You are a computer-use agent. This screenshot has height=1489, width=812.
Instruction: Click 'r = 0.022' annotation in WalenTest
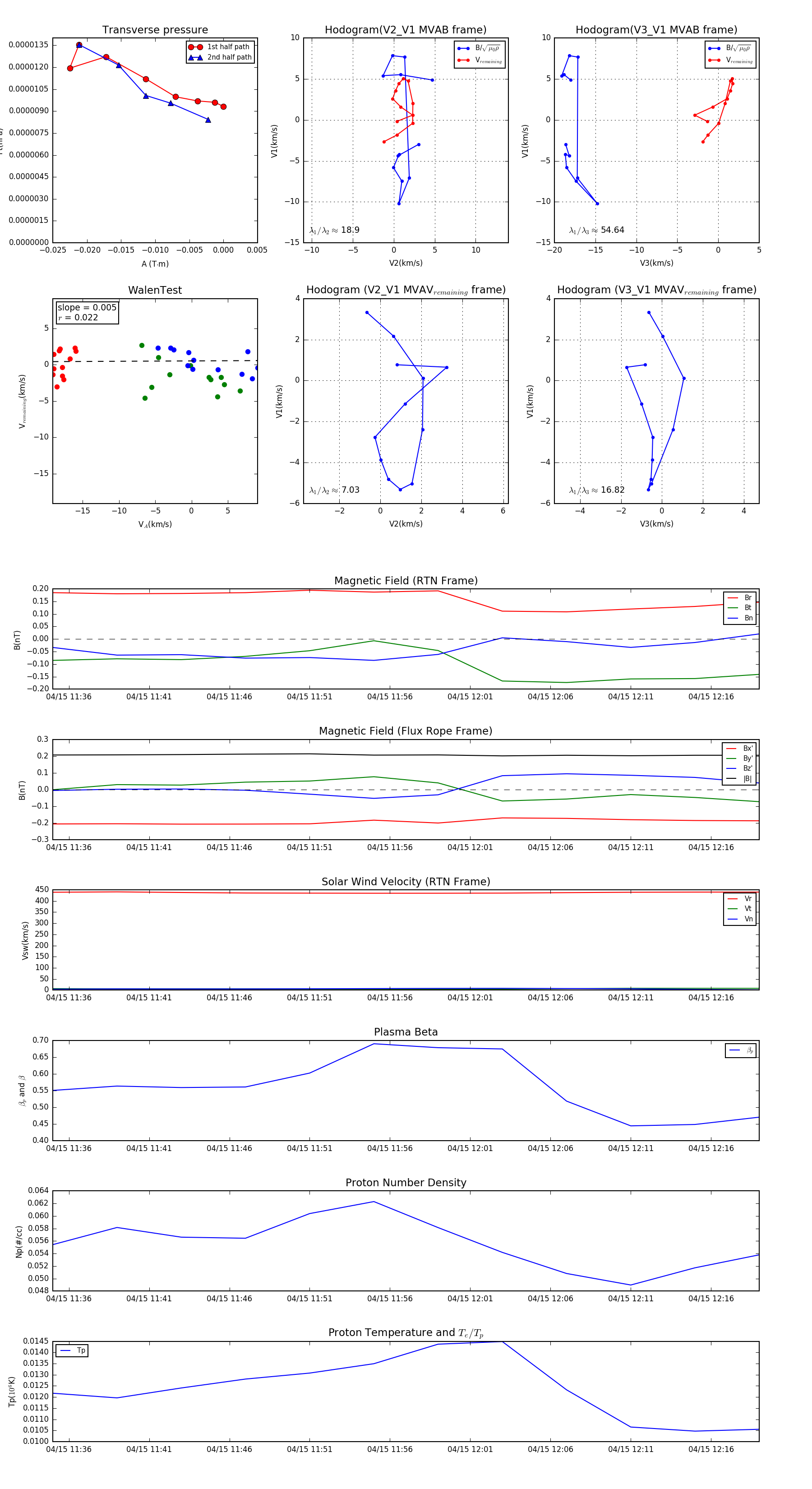78,317
